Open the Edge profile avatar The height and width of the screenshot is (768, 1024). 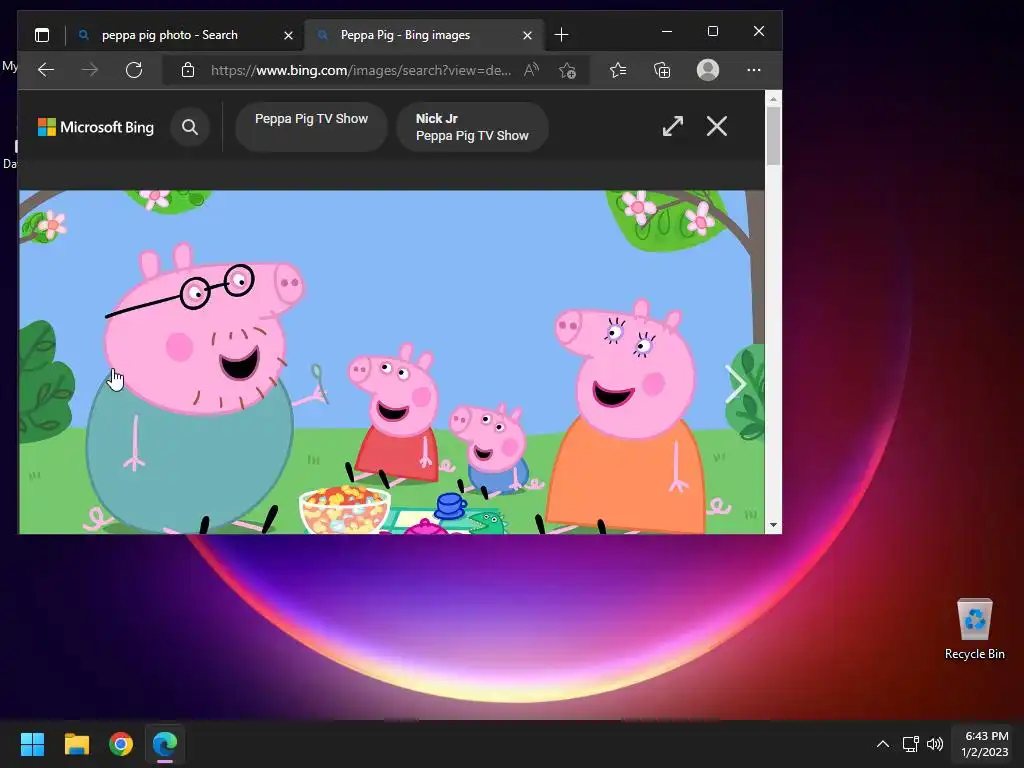point(708,70)
